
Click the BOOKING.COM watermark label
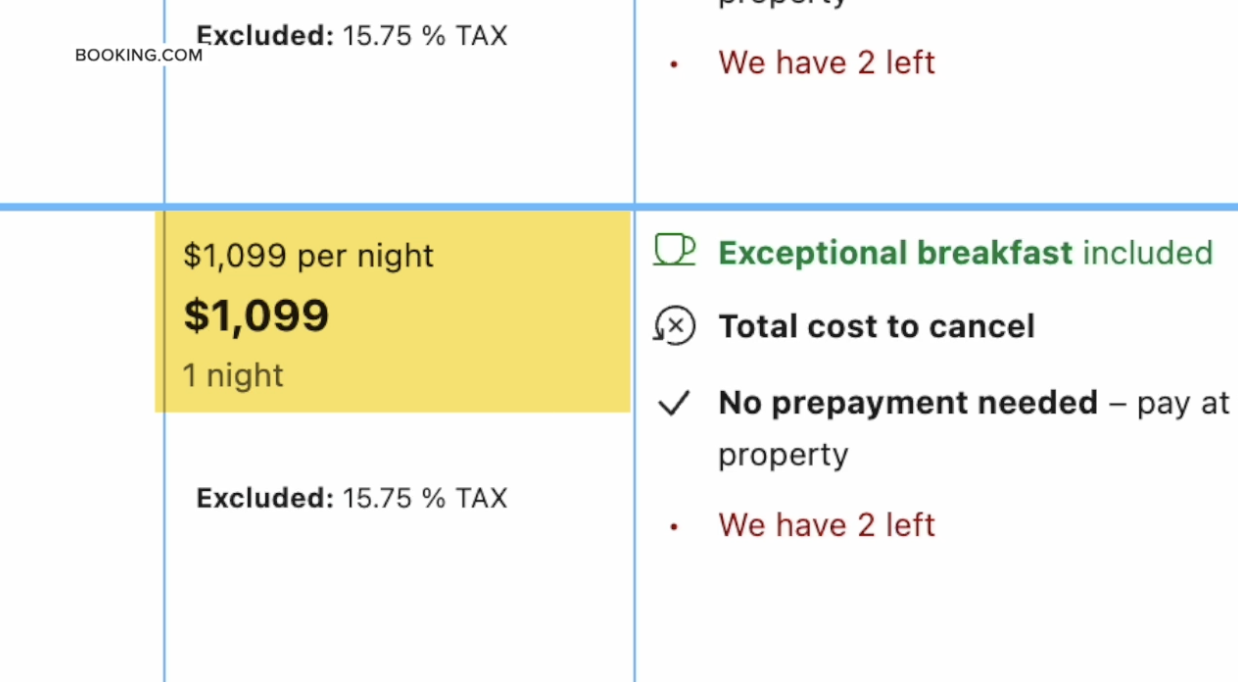(138, 55)
